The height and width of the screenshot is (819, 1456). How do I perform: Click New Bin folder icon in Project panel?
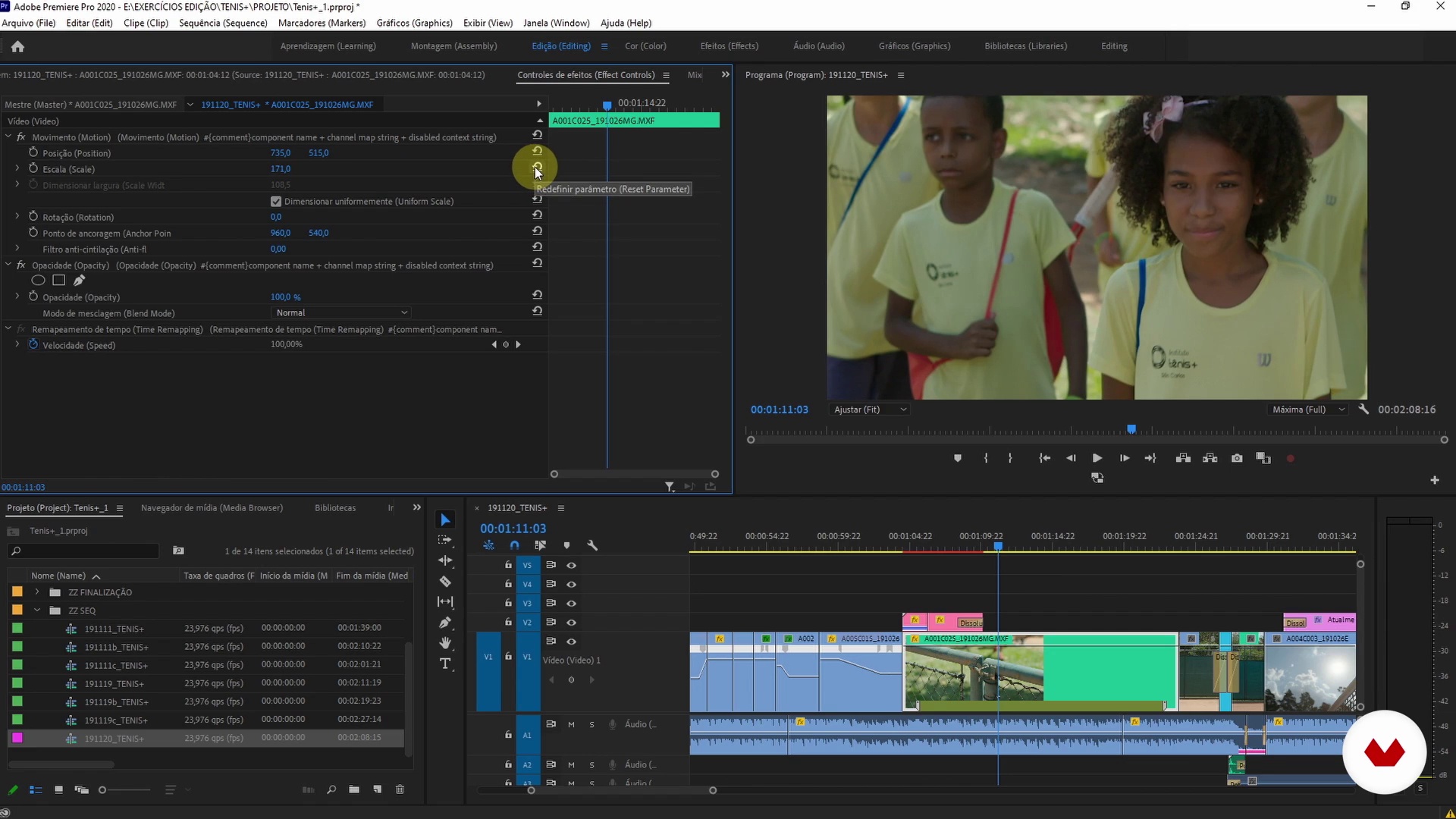tap(353, 789)
